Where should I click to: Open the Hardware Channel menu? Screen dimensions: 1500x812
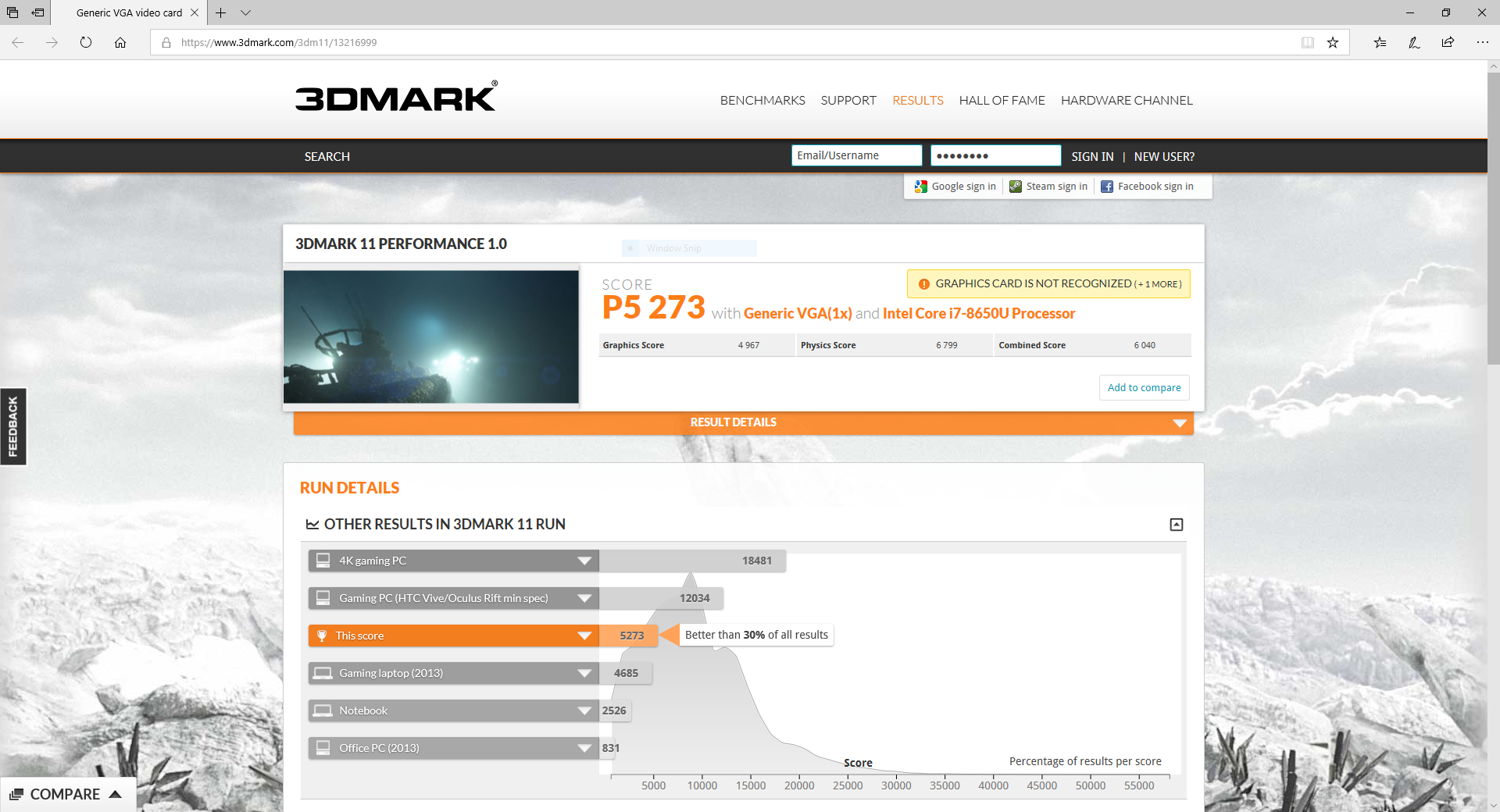pos(1127,101)
